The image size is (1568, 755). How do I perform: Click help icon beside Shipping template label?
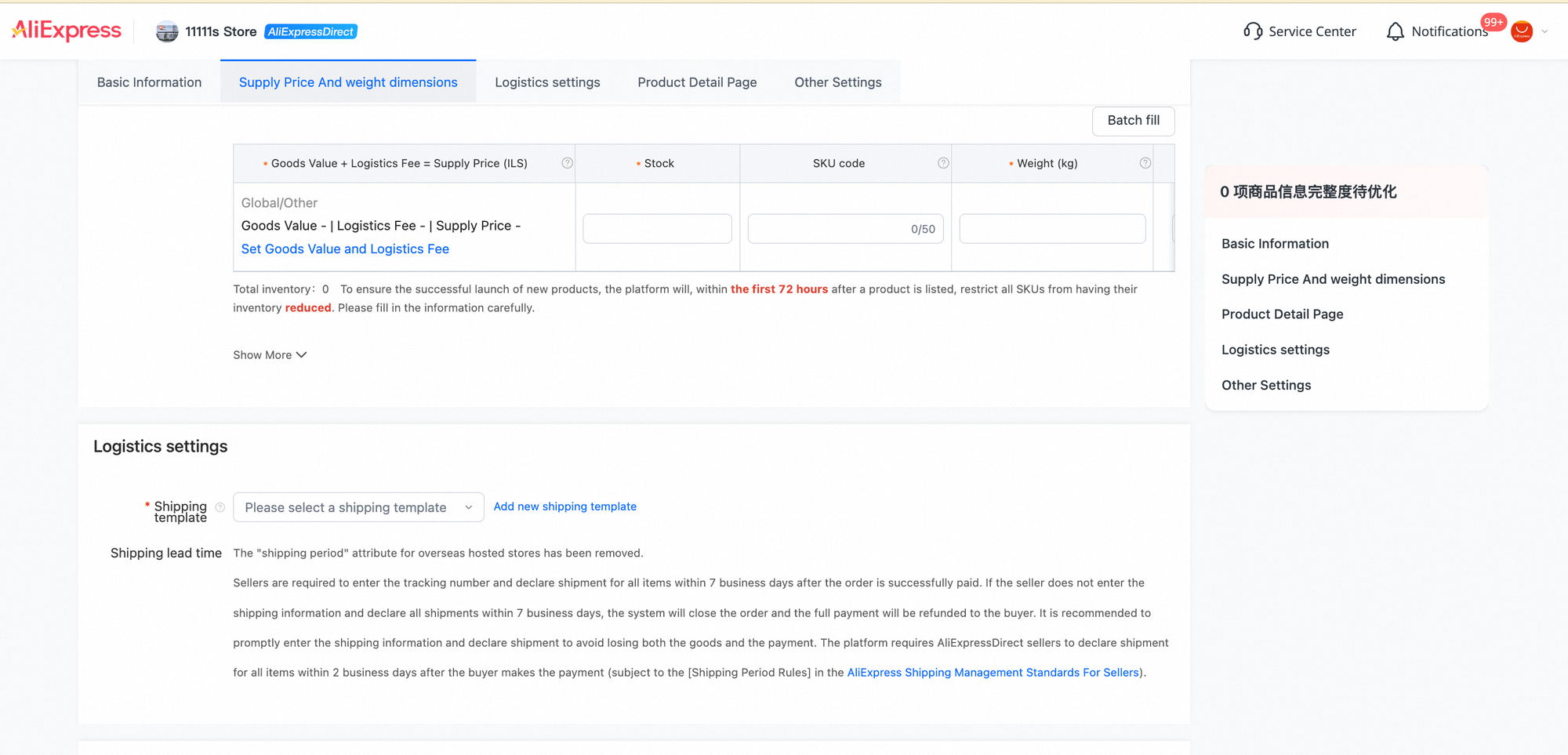[220, 507]
